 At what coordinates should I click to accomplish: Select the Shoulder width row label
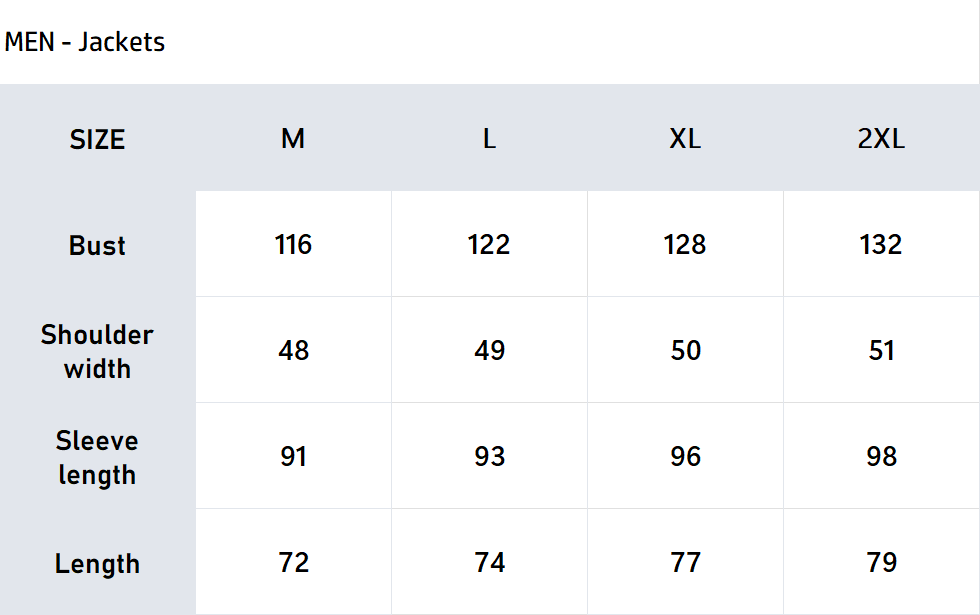pos(97,351)
